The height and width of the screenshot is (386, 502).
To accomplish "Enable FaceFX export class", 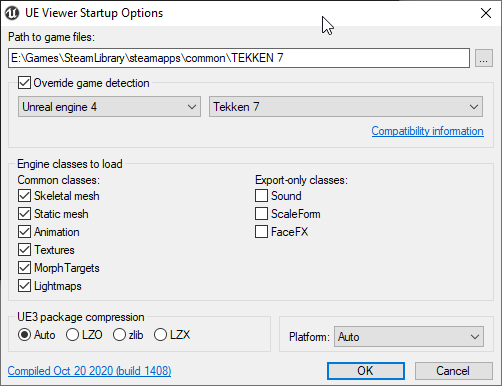I will pos(261,232).
